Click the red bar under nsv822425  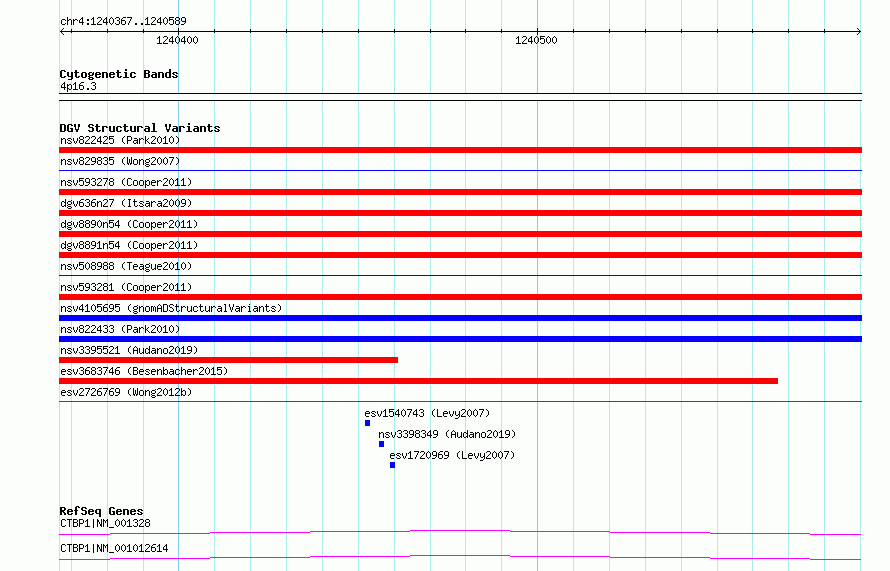pyautogui.click(x=460, y=150)
